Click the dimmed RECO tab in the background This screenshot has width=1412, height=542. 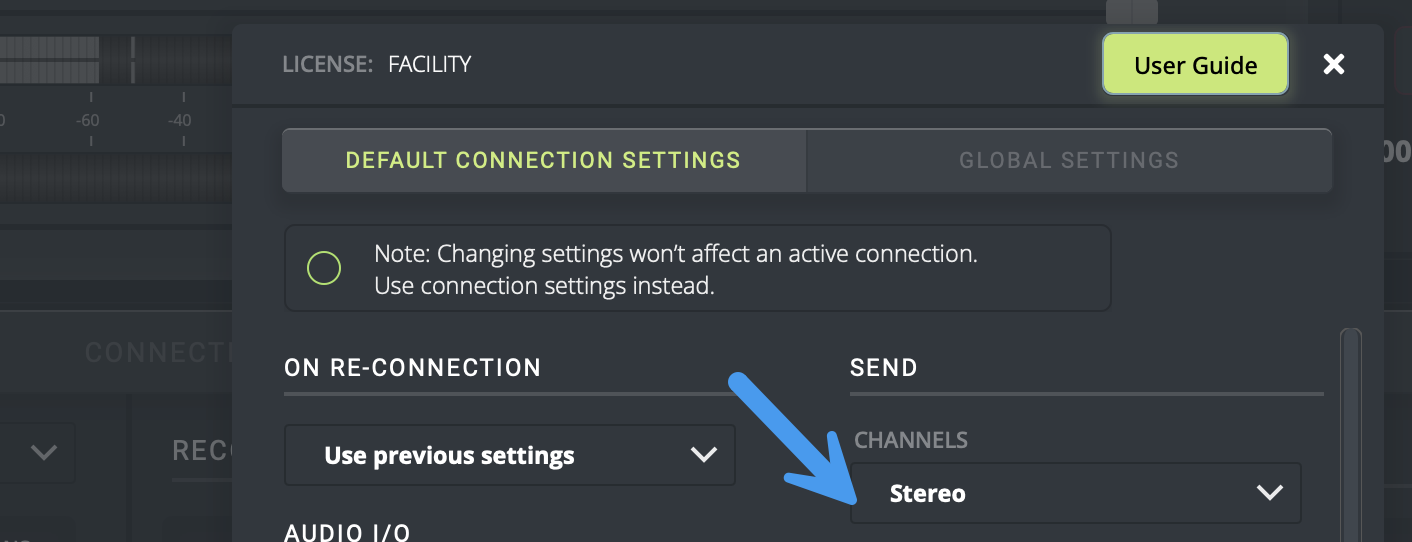click(x=200, y=451)
